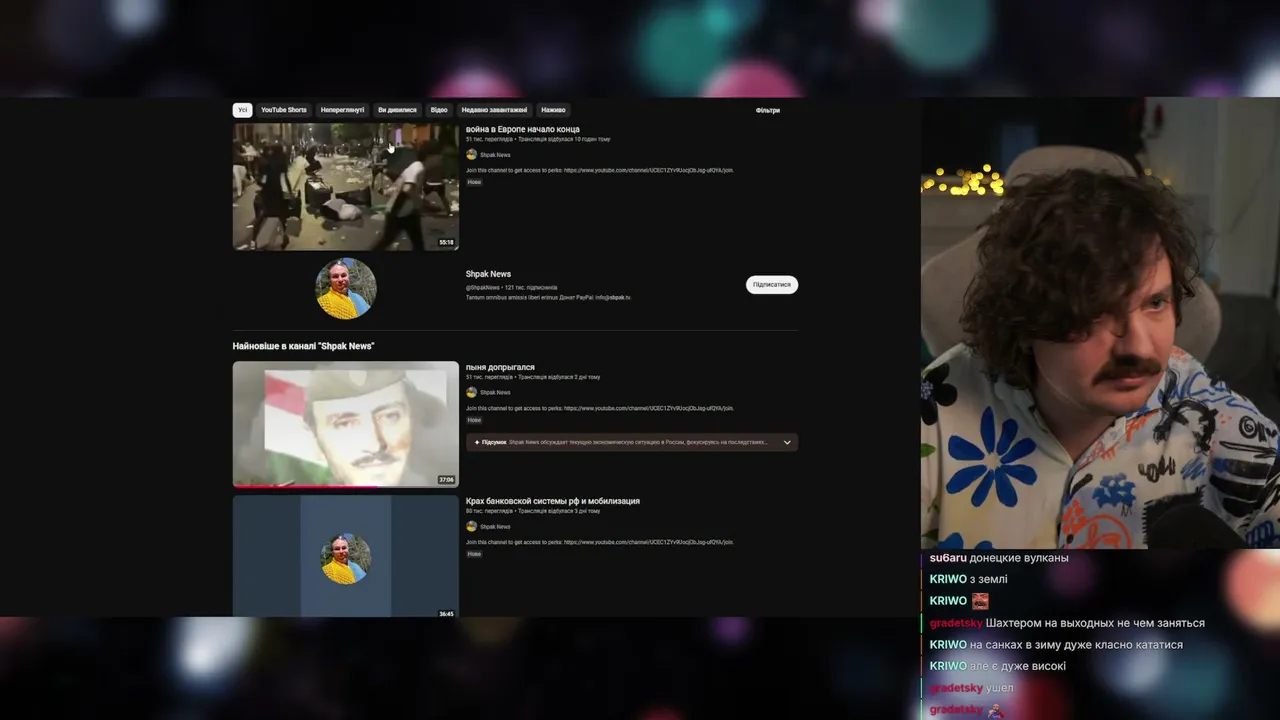Click the 'Tantum omnibus amissis liberi erimus' channel description

click(x=548, y=297)
